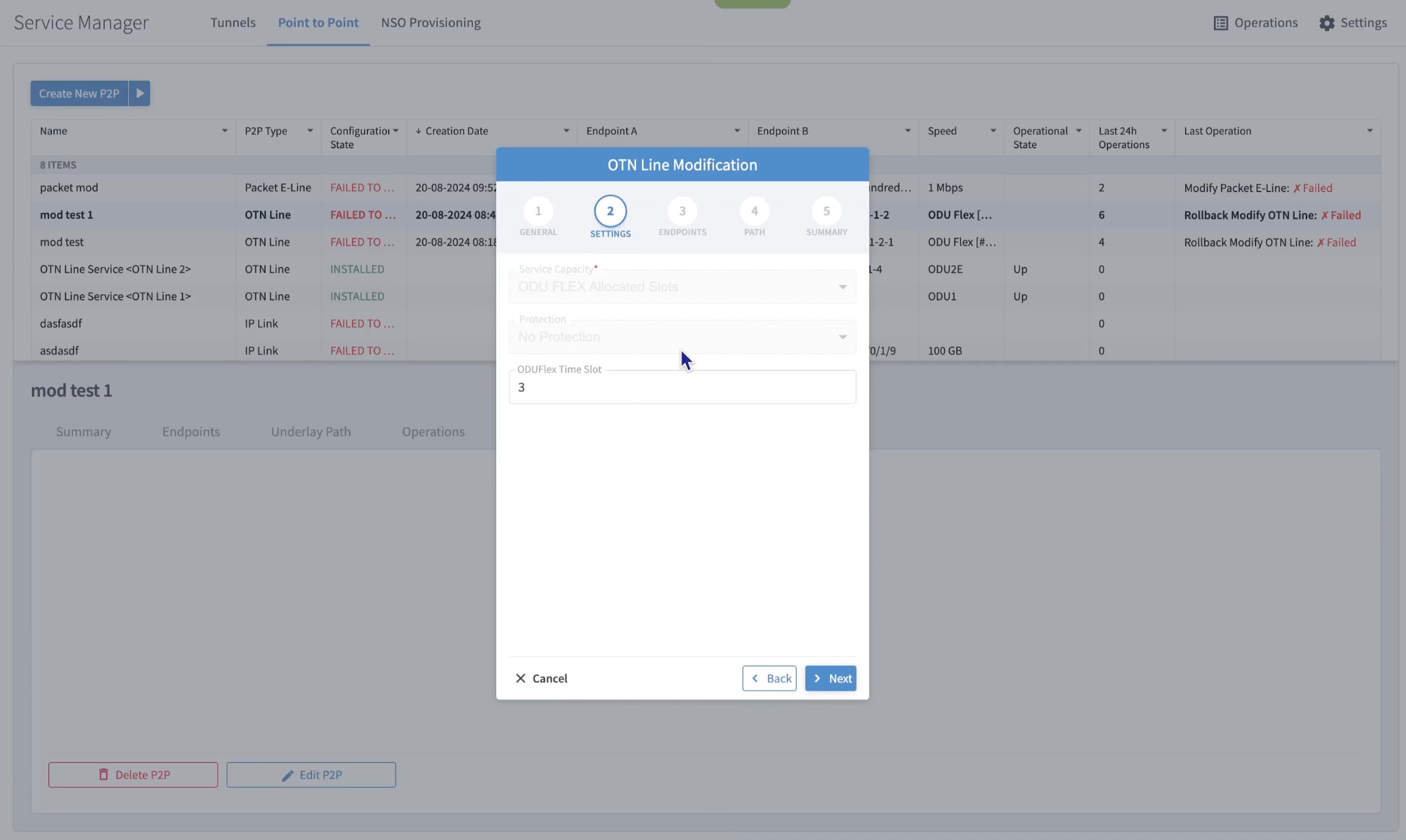Viewport: 1406px width, 840px height.
Task: Switch to the Tunnels tab
Action: 233,22
